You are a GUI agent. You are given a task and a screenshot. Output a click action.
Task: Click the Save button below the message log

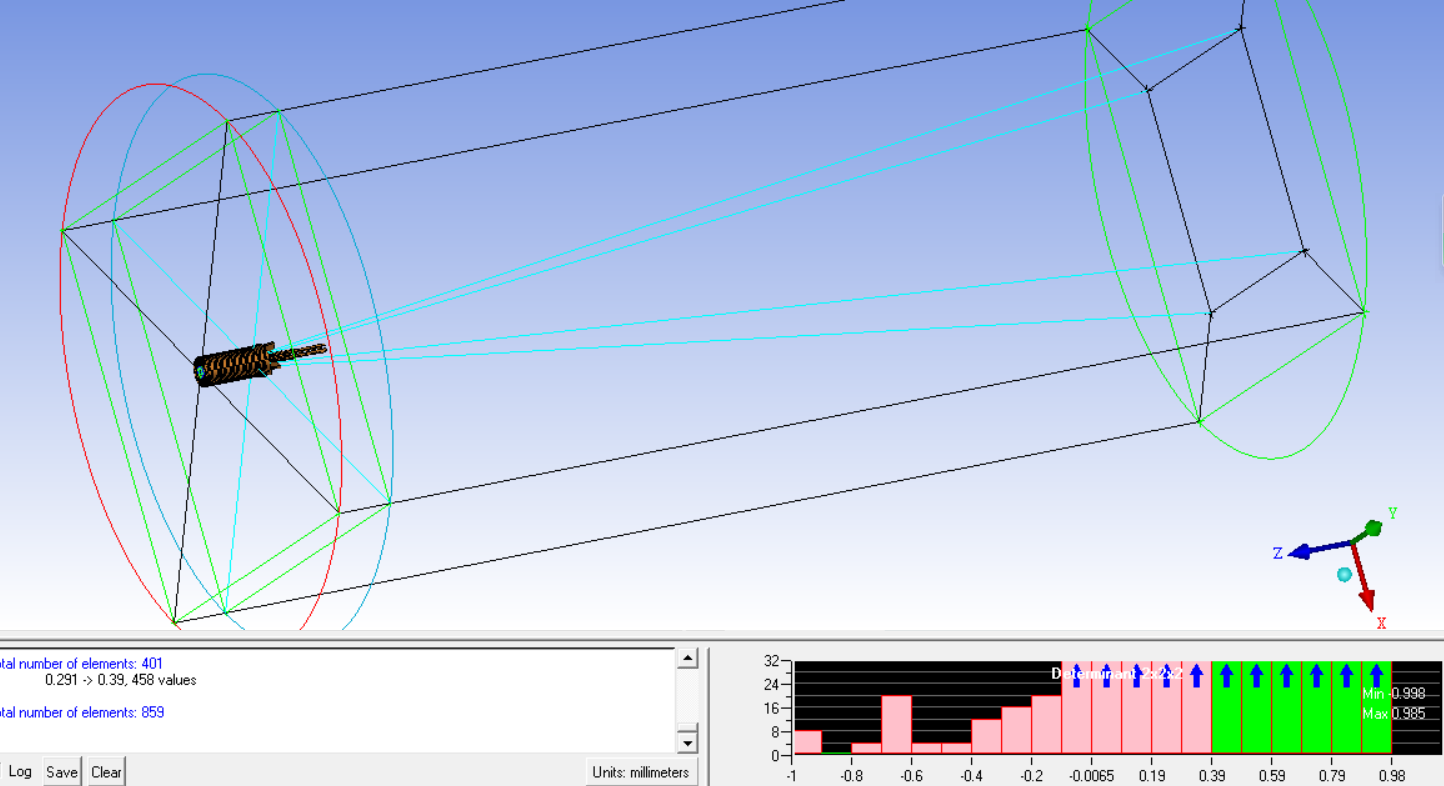click(61, 771)
